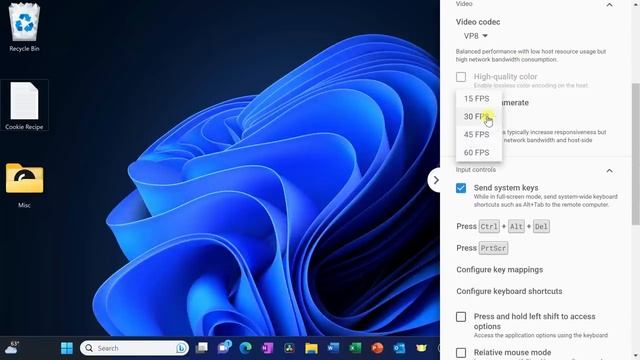Image resolution: width=640 pixels, height=360 pixels.
Task: Open Configure keyboard shortcuts
Action: click(x=509, y=291)
